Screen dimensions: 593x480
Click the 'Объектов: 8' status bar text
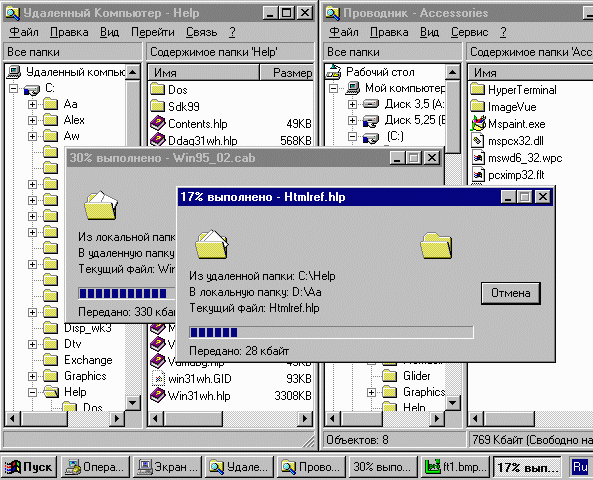tap(357, 440)
